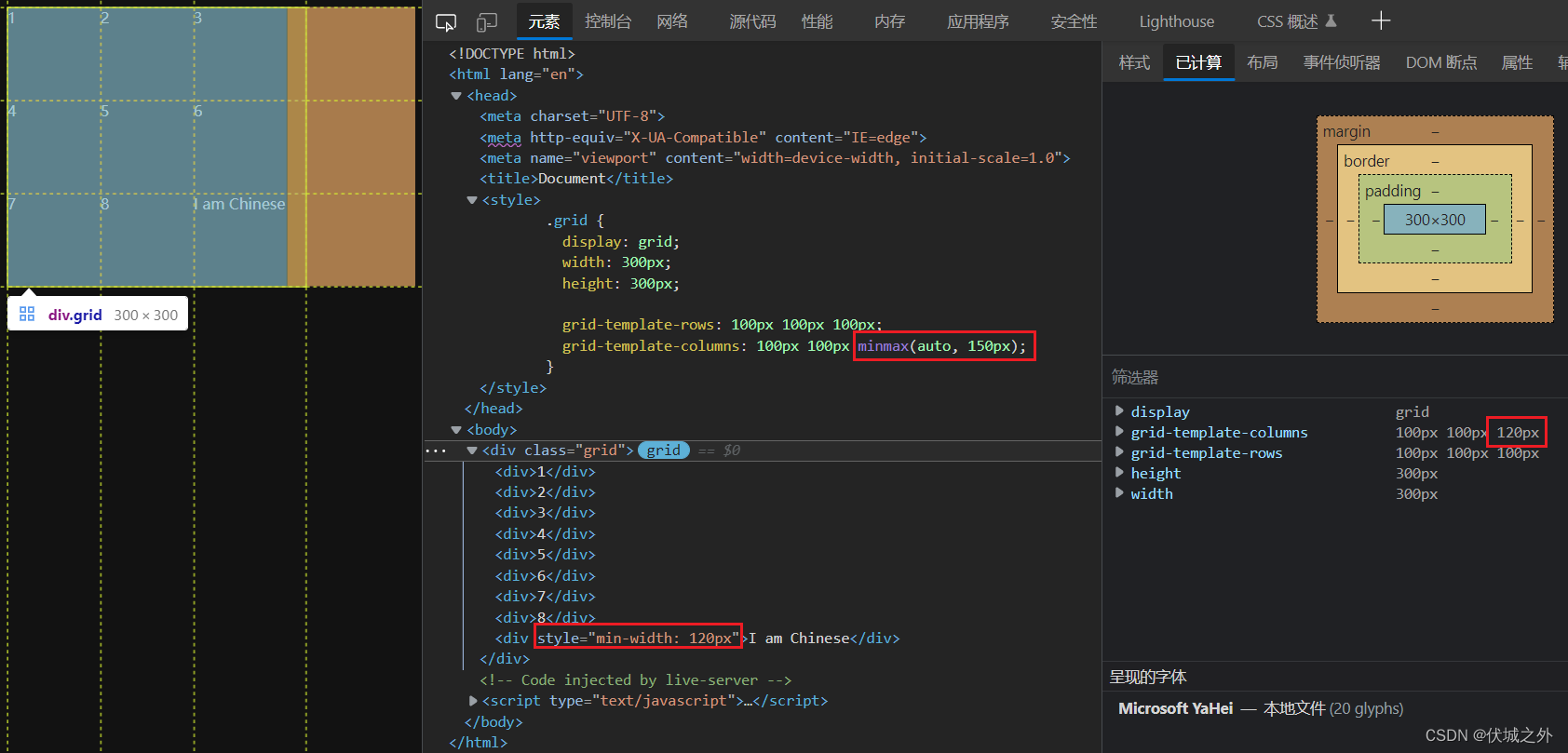
Task: Switch to the 网络 tab
Action: [672, 21]
